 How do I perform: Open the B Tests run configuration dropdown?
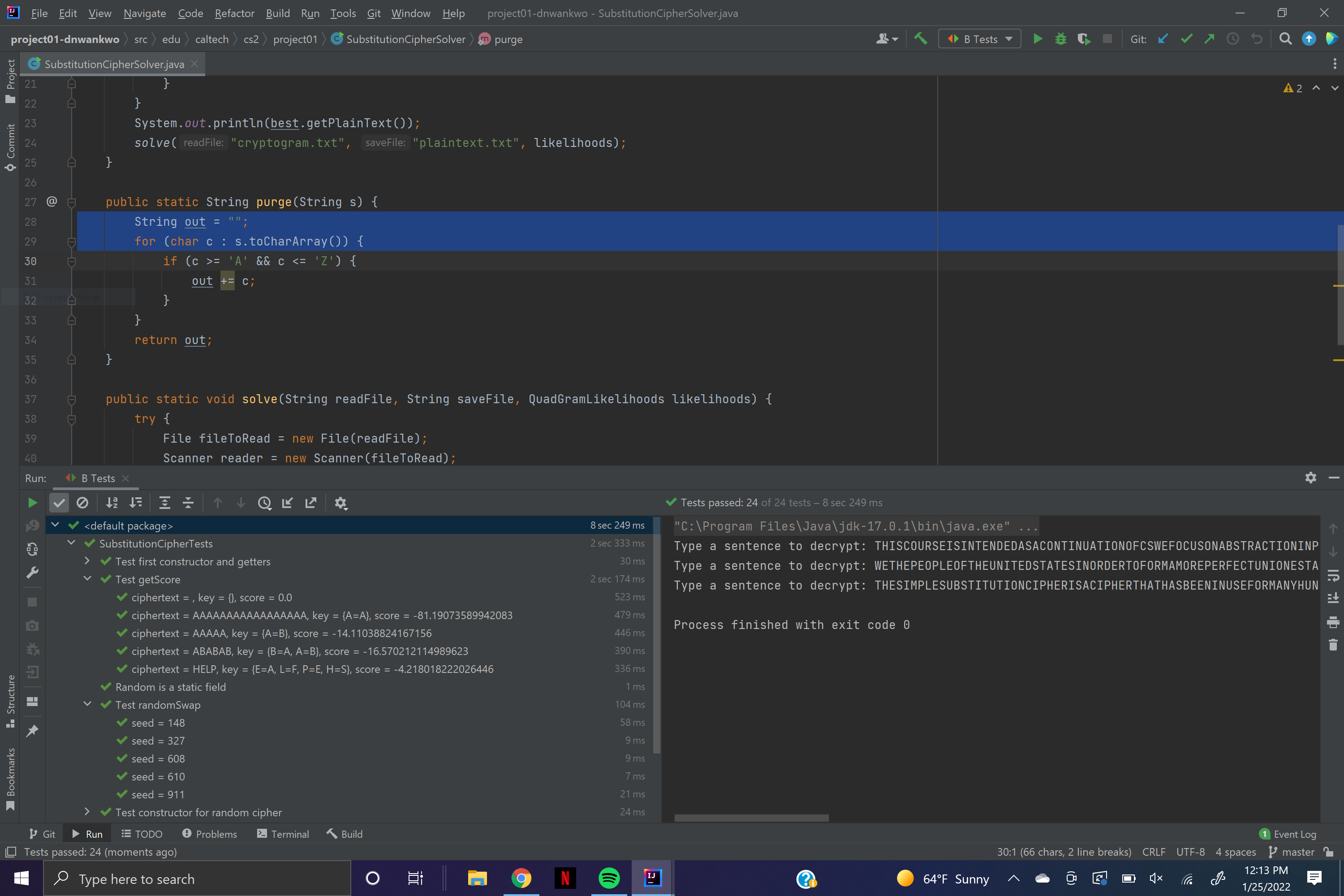point(979,39)
